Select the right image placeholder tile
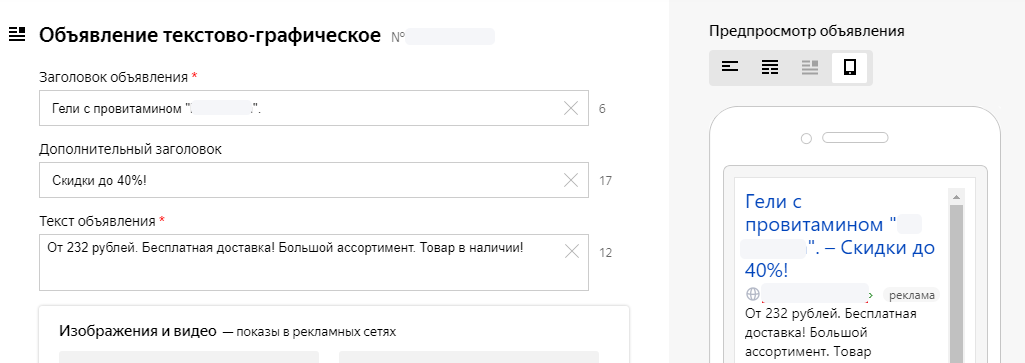Image resolution: width=1025 pixels, height=363 pixels. pyautogui.click(x=469, y=357)
